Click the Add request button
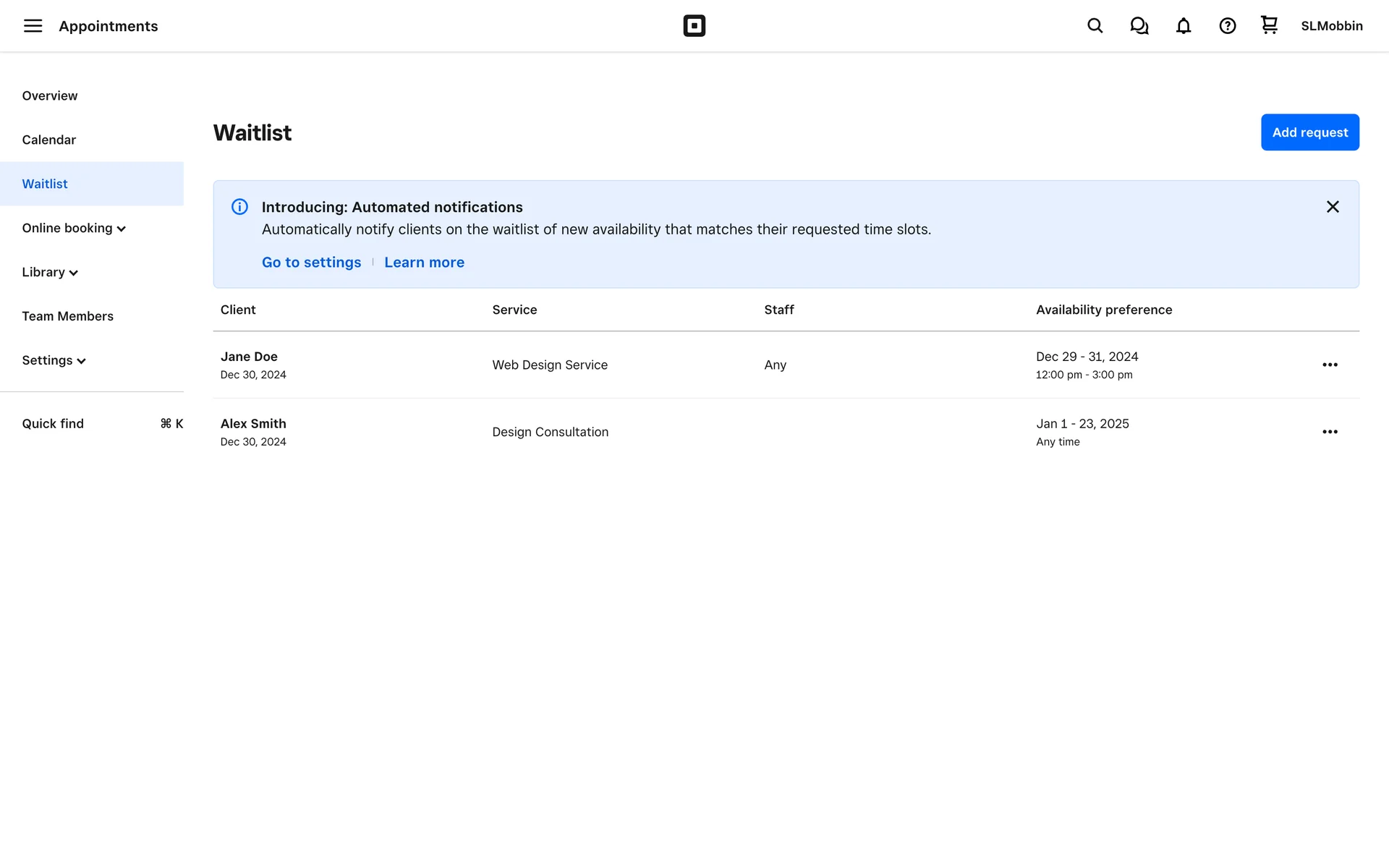This screenshot has width=1389, height=868. pyautogui.click(x=1309, y=132)
